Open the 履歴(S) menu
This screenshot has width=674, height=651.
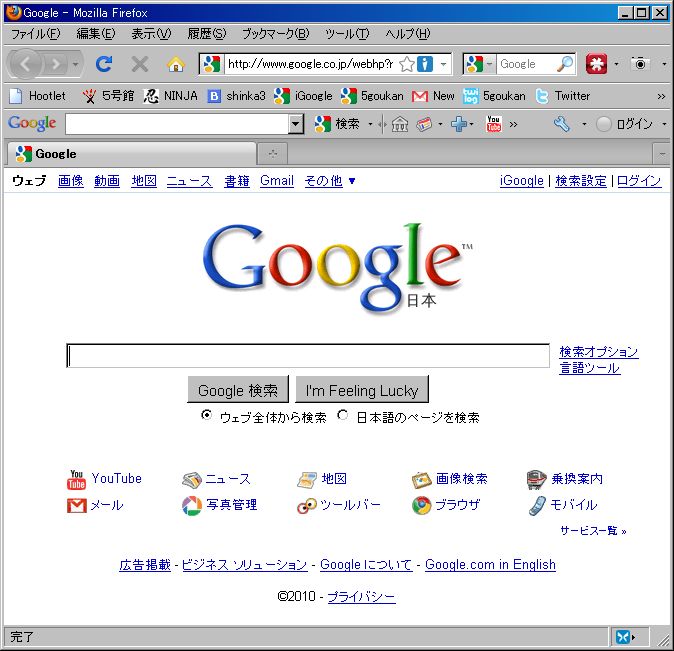[x=207, y=34]
